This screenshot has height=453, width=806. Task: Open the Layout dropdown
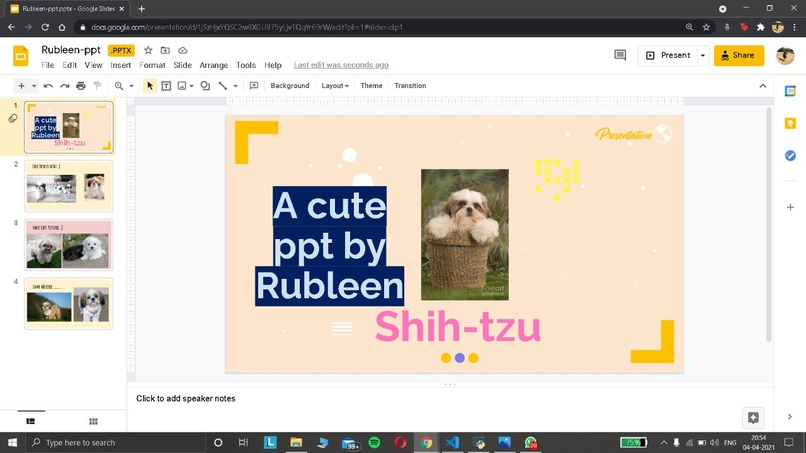[335, 86]
